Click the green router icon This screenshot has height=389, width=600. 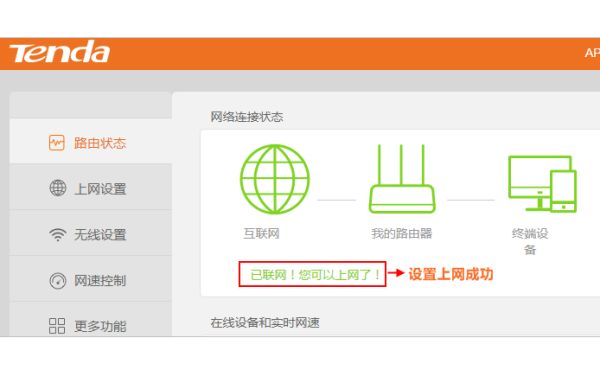[x=402, y=179]
